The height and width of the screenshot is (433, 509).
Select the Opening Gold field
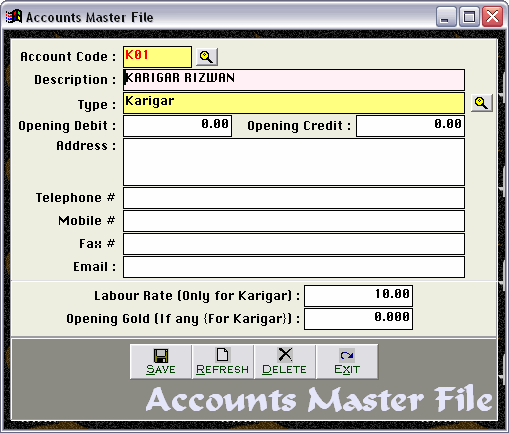coord(358,319)
